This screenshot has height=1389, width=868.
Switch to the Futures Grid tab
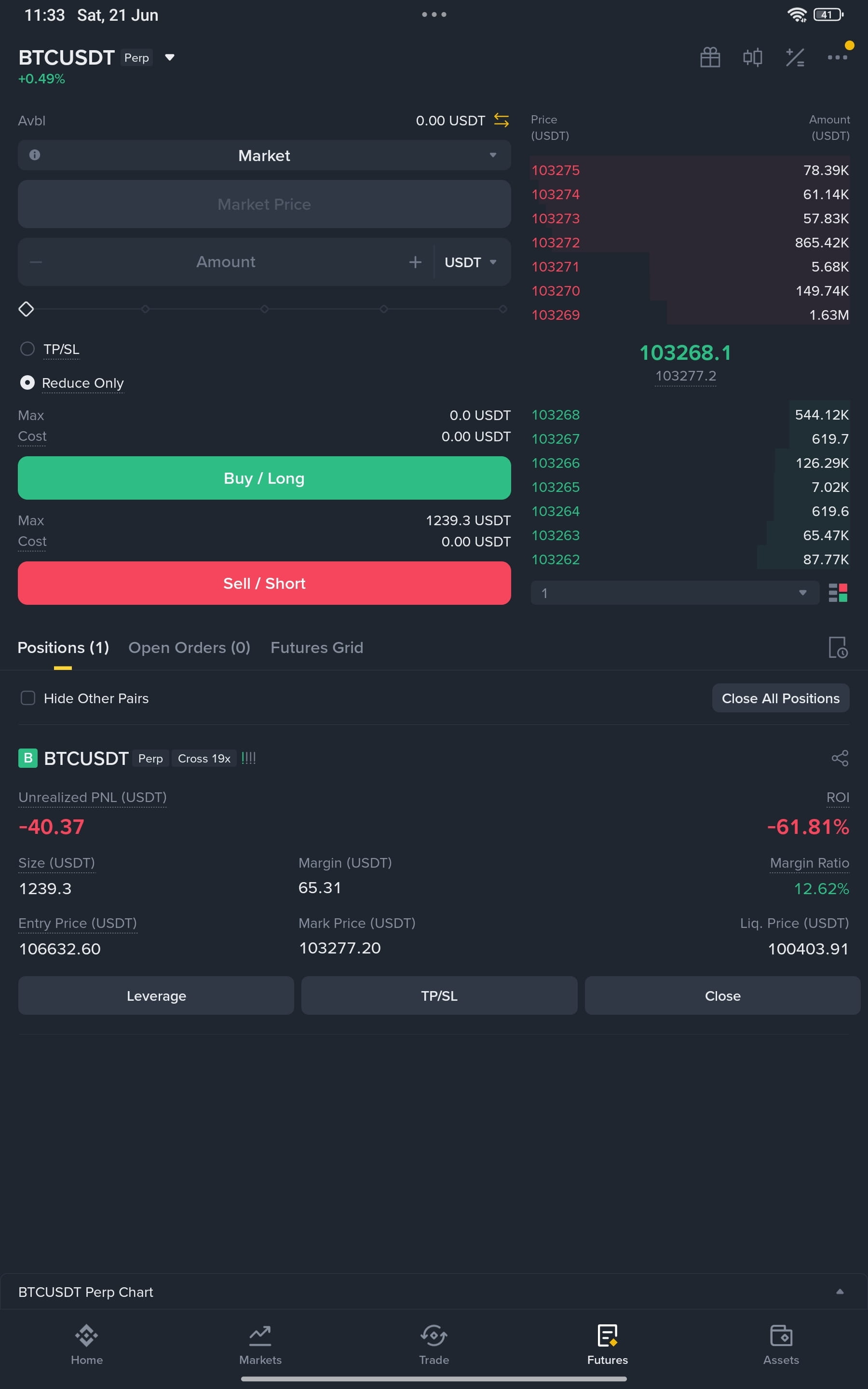[x=317, y=647]
